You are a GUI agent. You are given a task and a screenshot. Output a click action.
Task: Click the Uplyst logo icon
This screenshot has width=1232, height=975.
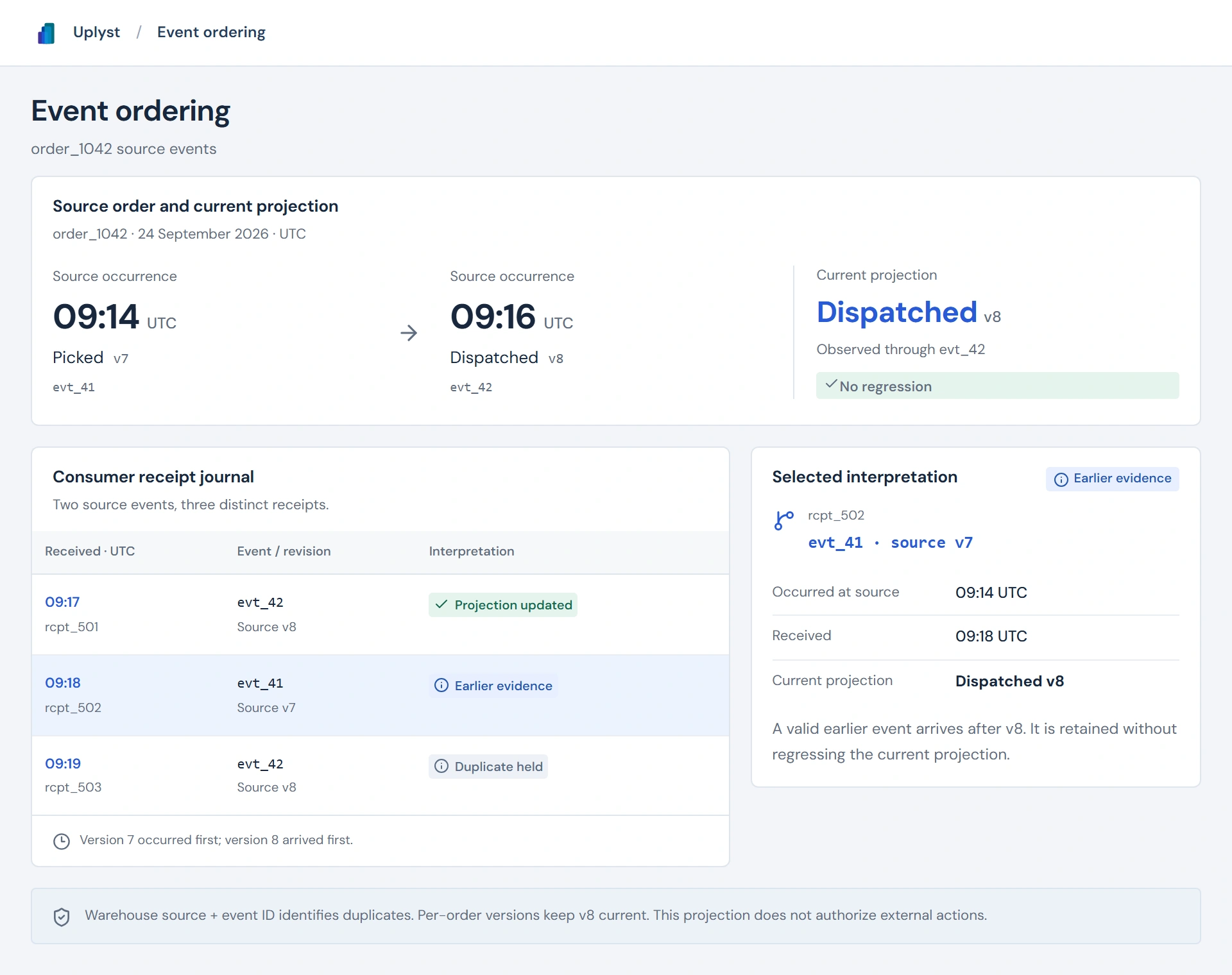pyautogui.click(x=46, y=33)
